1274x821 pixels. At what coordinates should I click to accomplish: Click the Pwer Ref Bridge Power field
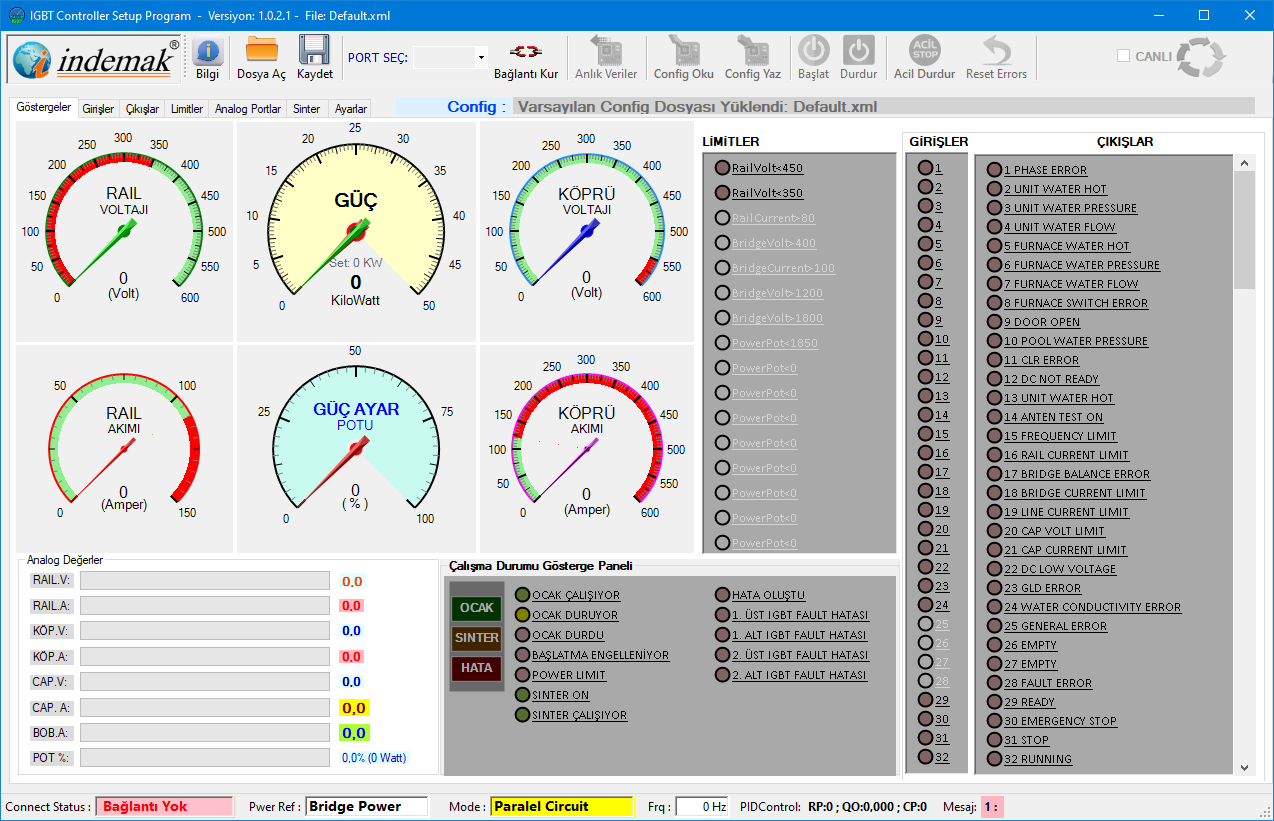pos(367,806)
